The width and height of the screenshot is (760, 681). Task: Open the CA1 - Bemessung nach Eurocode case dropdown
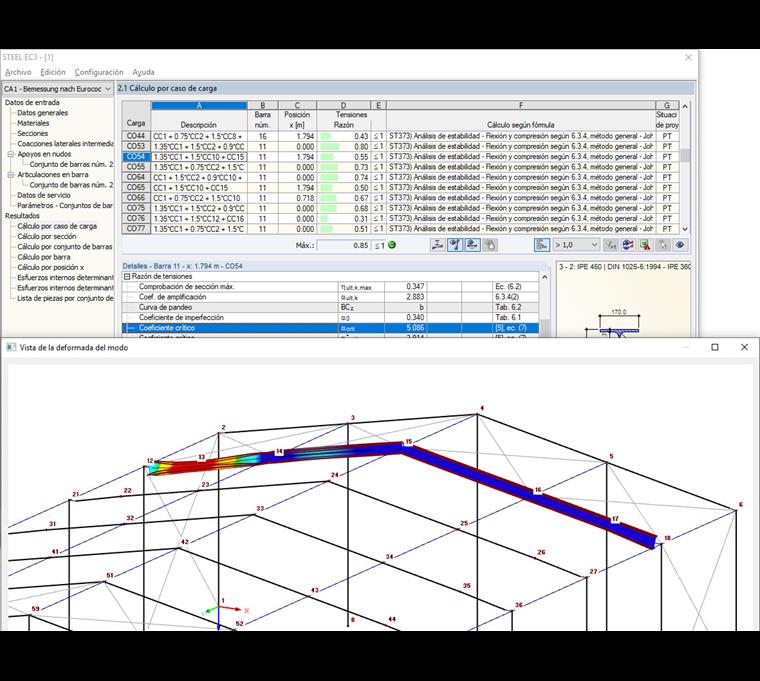(x=57, y=89)
